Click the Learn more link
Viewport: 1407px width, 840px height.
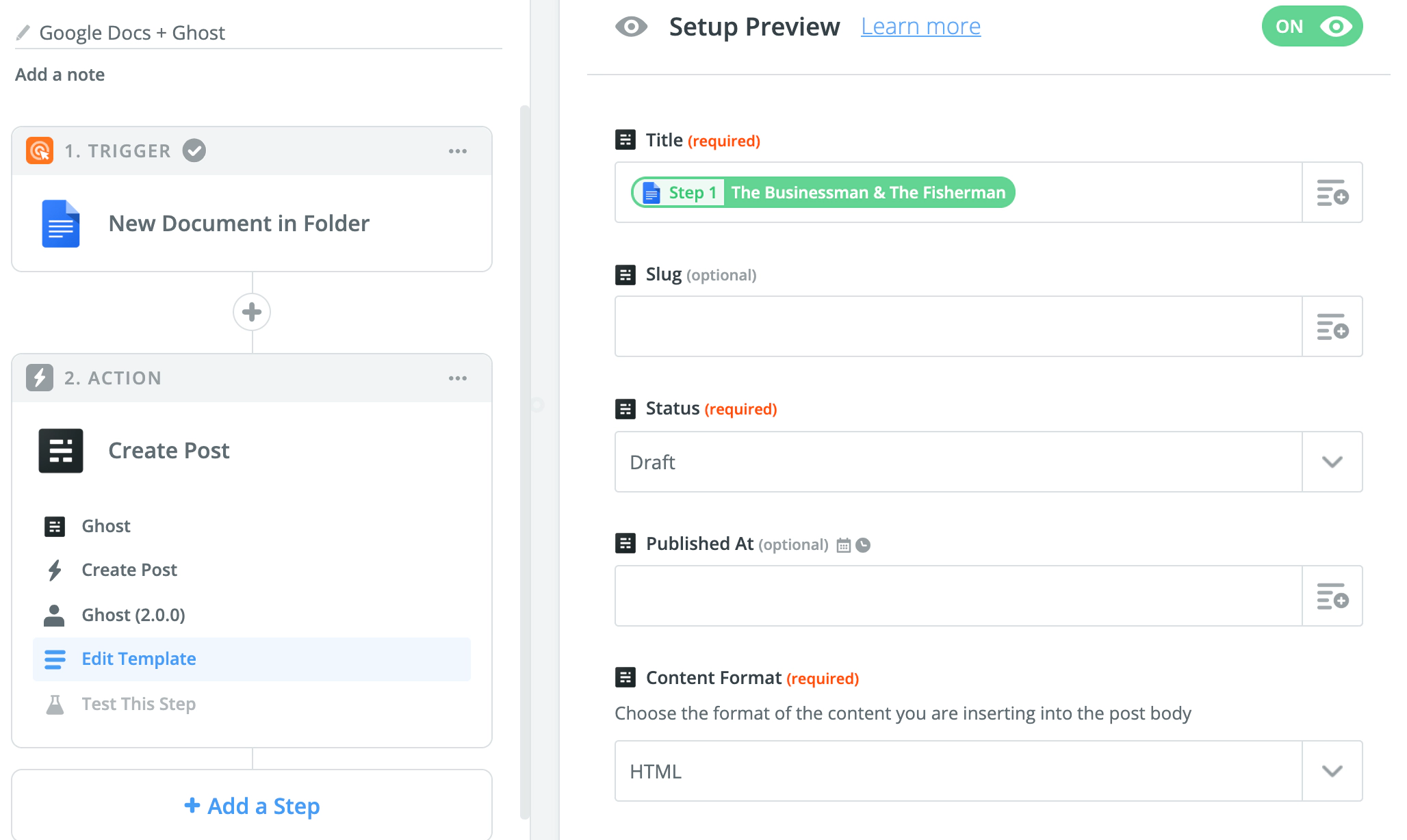click(x=920, y=27)
